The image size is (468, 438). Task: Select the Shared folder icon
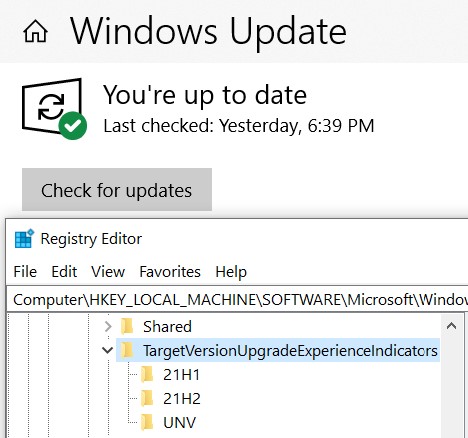pos(127,326)
